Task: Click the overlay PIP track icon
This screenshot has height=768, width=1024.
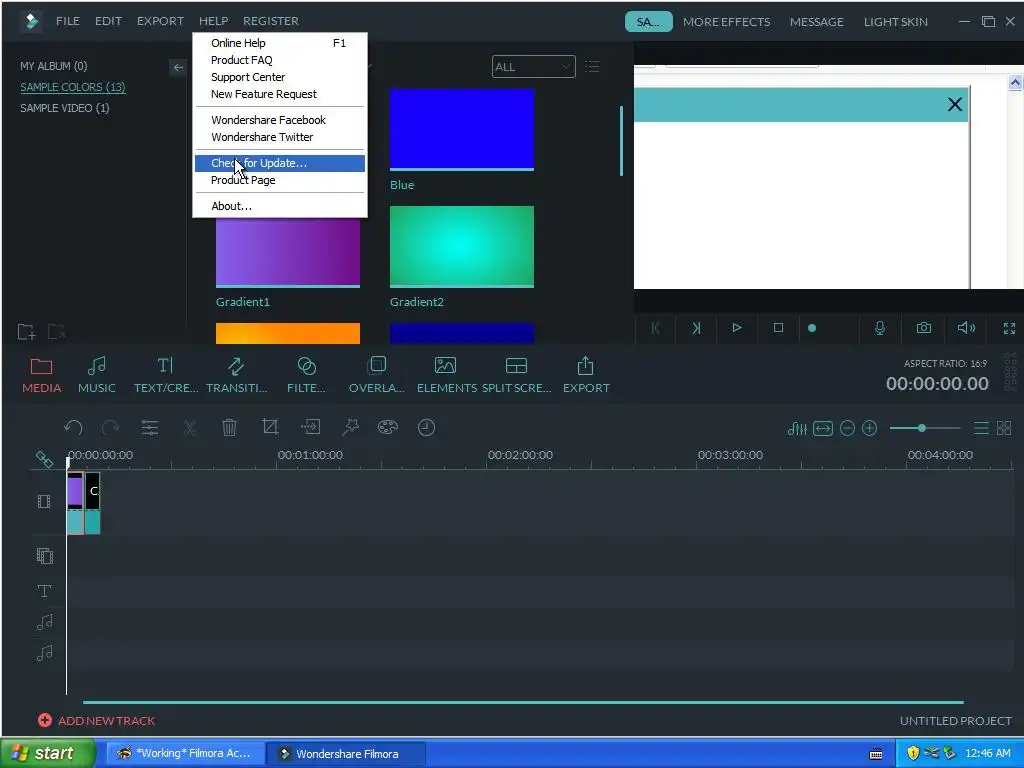Action: point(44,556)
